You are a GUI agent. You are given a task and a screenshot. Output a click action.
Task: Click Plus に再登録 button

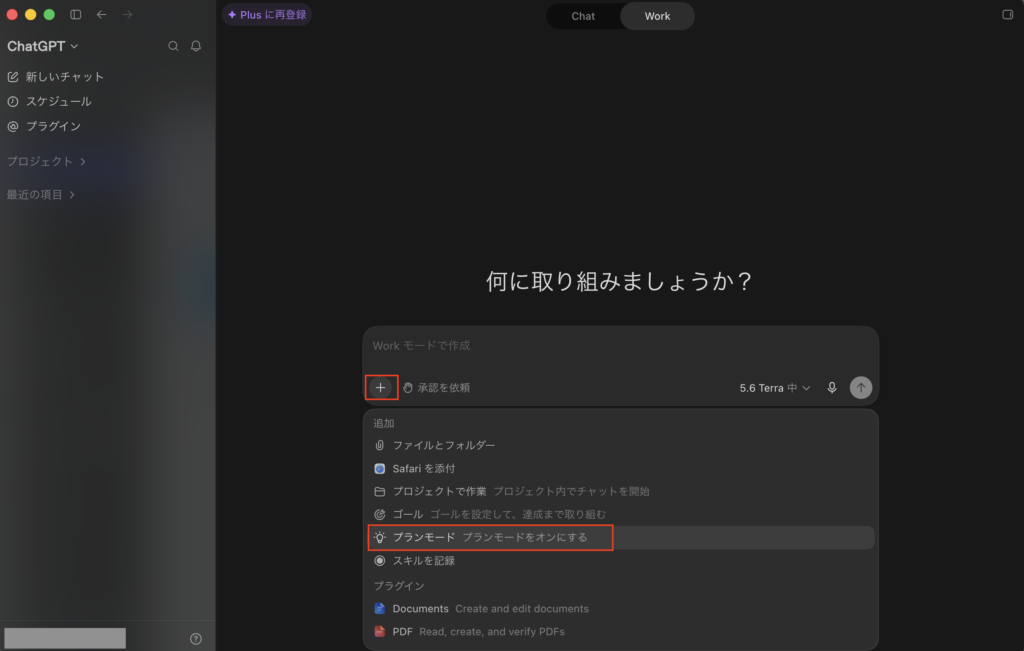coord(267,14)
